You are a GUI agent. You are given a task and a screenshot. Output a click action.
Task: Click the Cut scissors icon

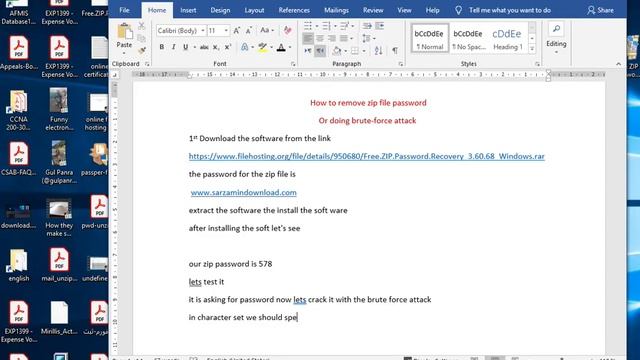point(142,26)
